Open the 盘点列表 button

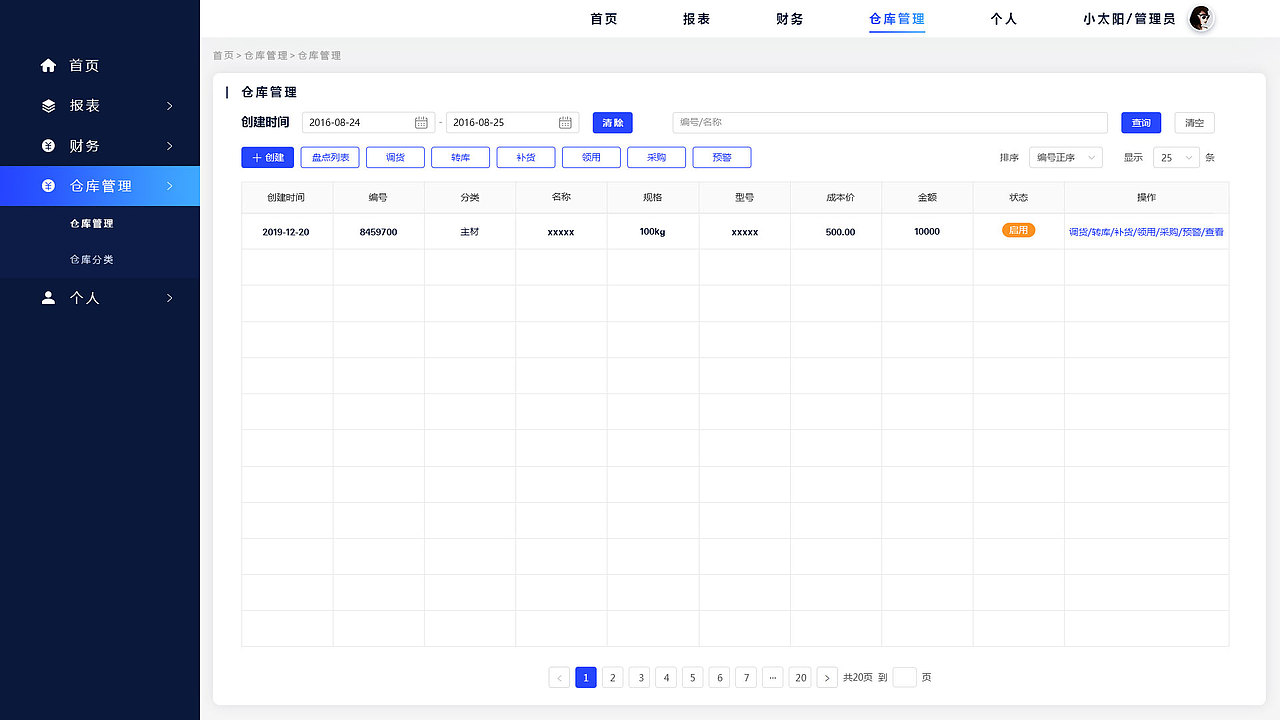331,157
